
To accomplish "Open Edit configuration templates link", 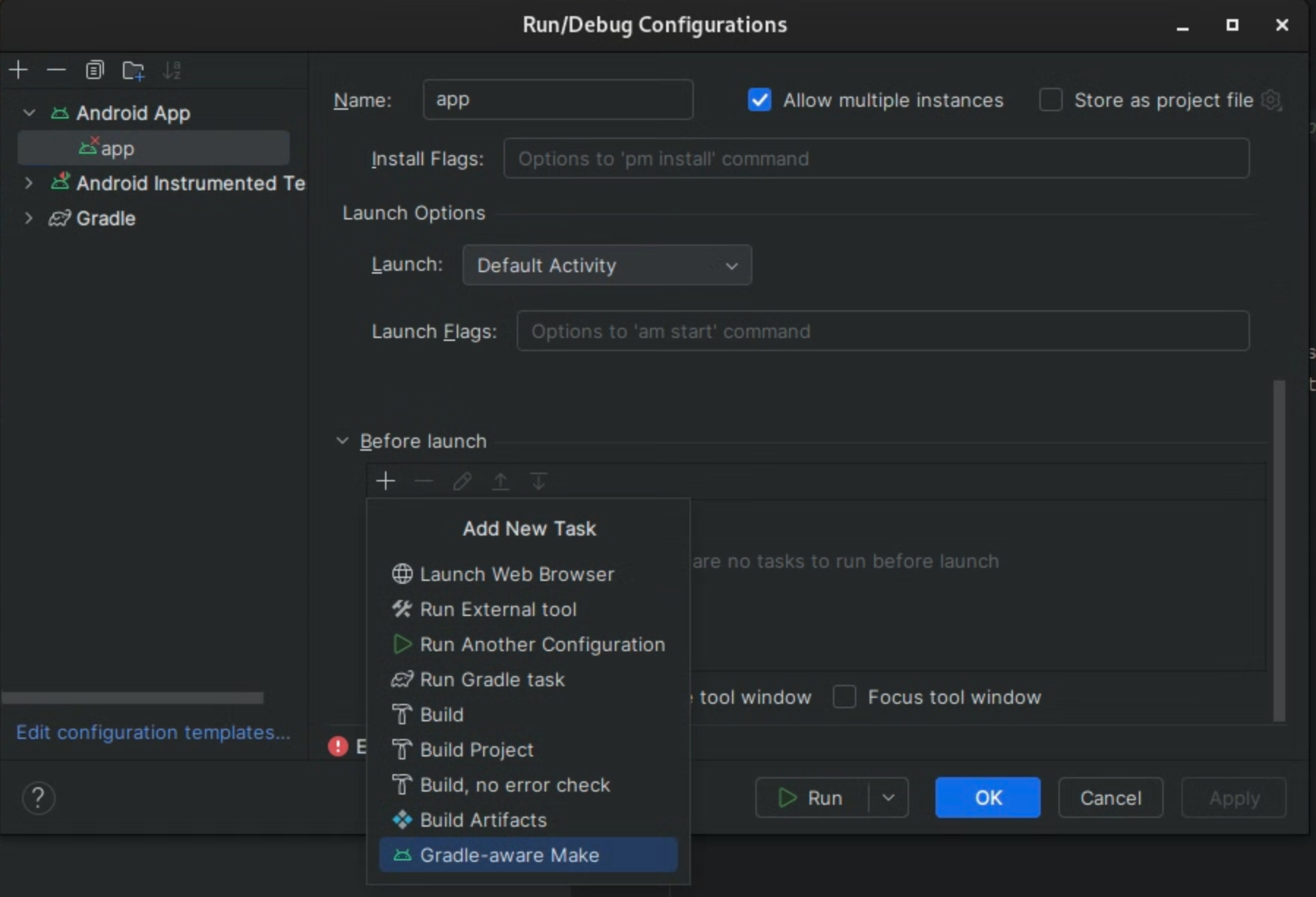I will (x=153, y=732).
